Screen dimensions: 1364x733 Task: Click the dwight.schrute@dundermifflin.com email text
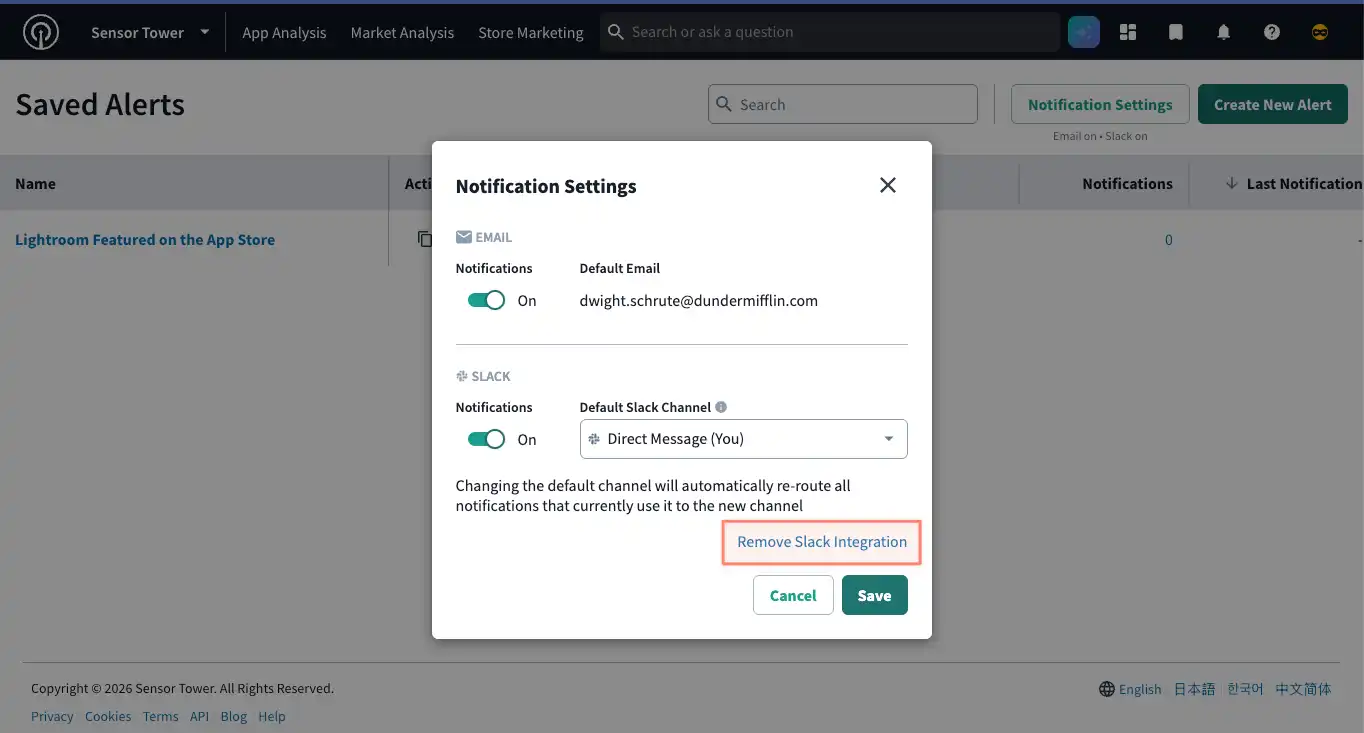699,300
